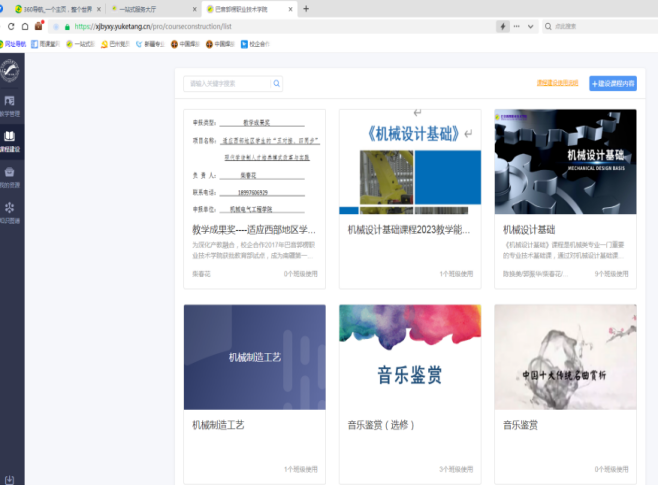This screenshot has width=658, height=485.
Task: Click the download icon at sidebar bottom
Action: click(x=10, y=477)
